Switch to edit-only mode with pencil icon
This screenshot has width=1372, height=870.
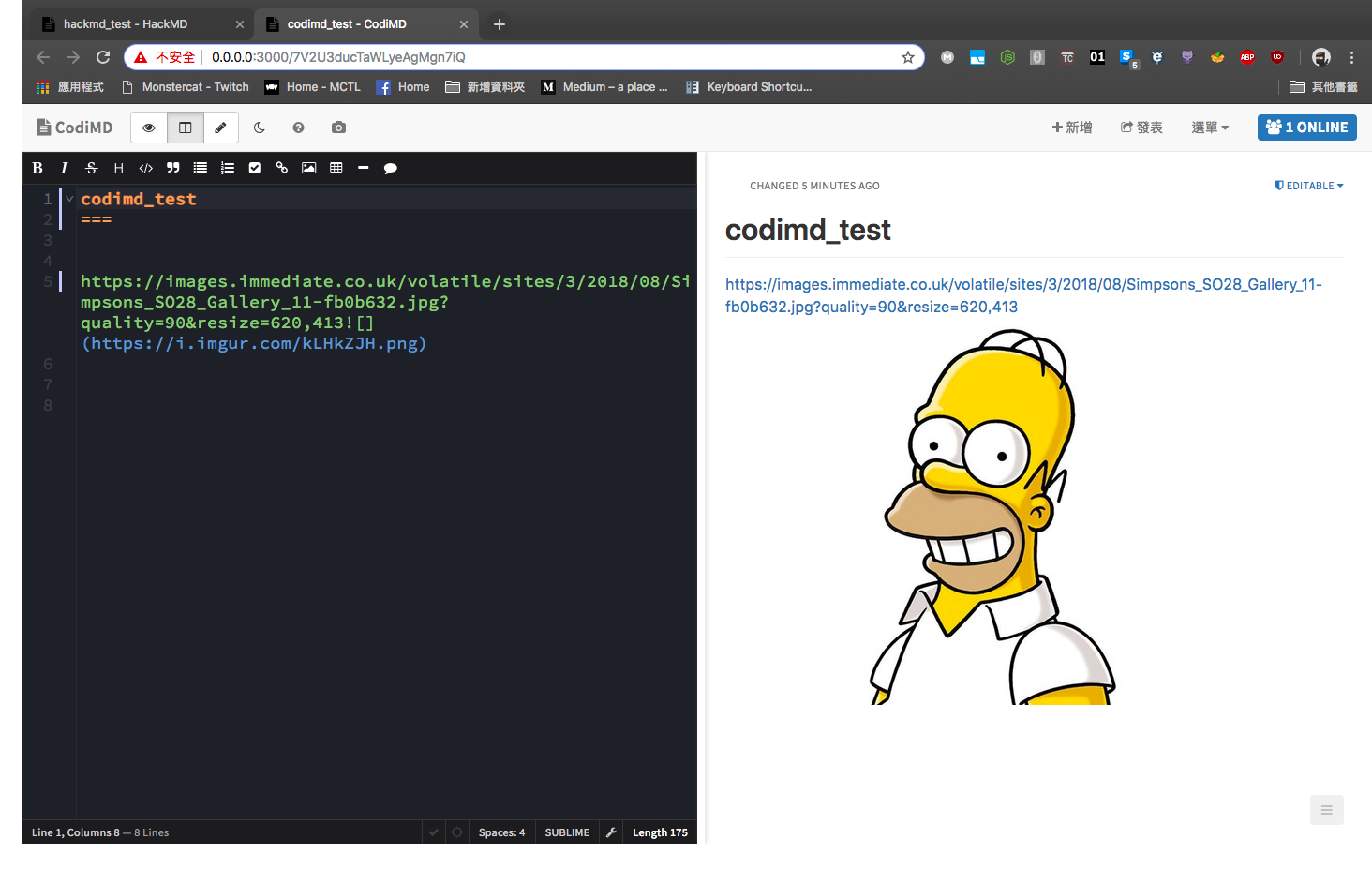pos(221,127)
